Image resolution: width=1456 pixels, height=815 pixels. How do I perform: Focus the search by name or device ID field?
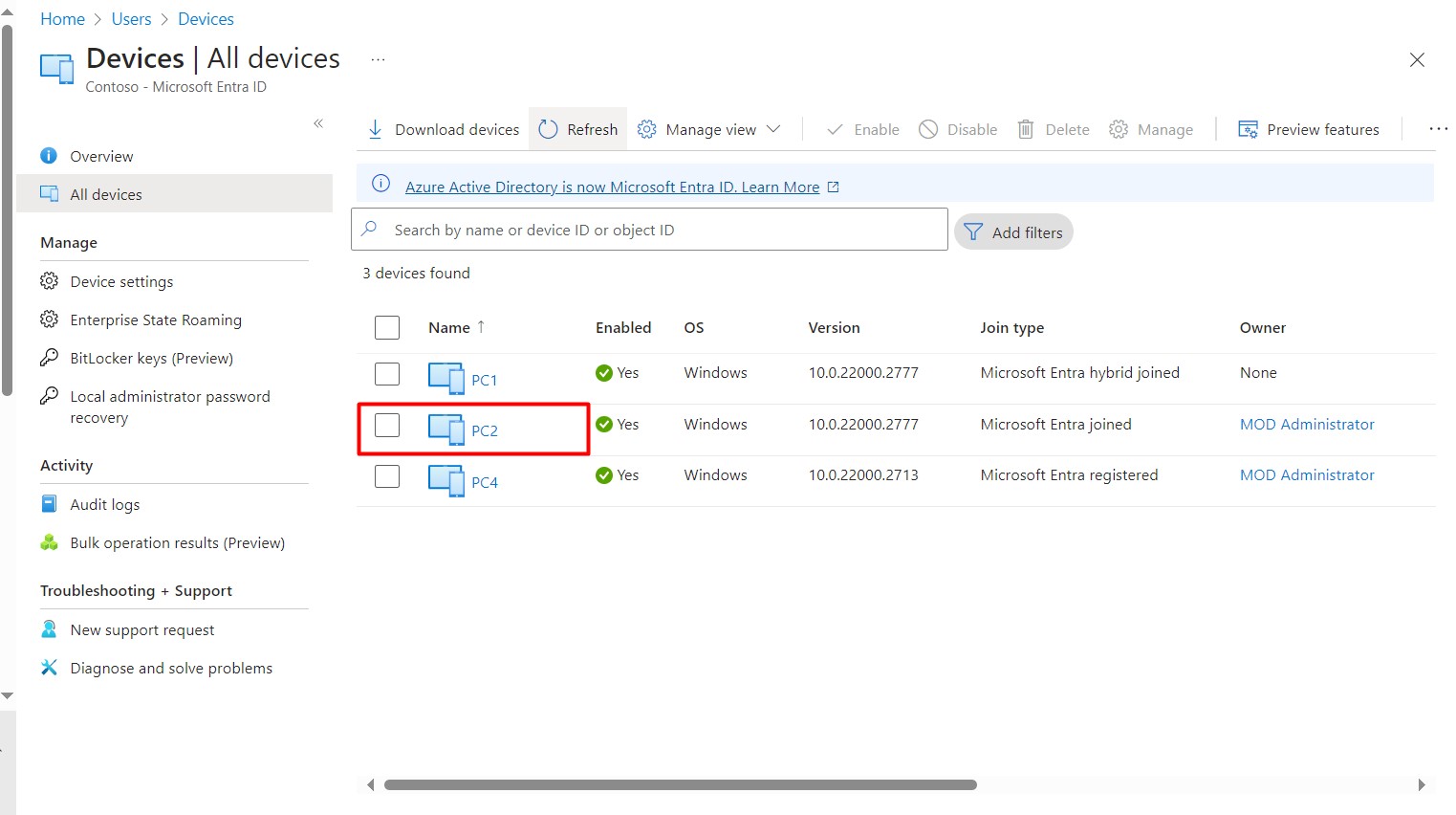click(650, 230)
